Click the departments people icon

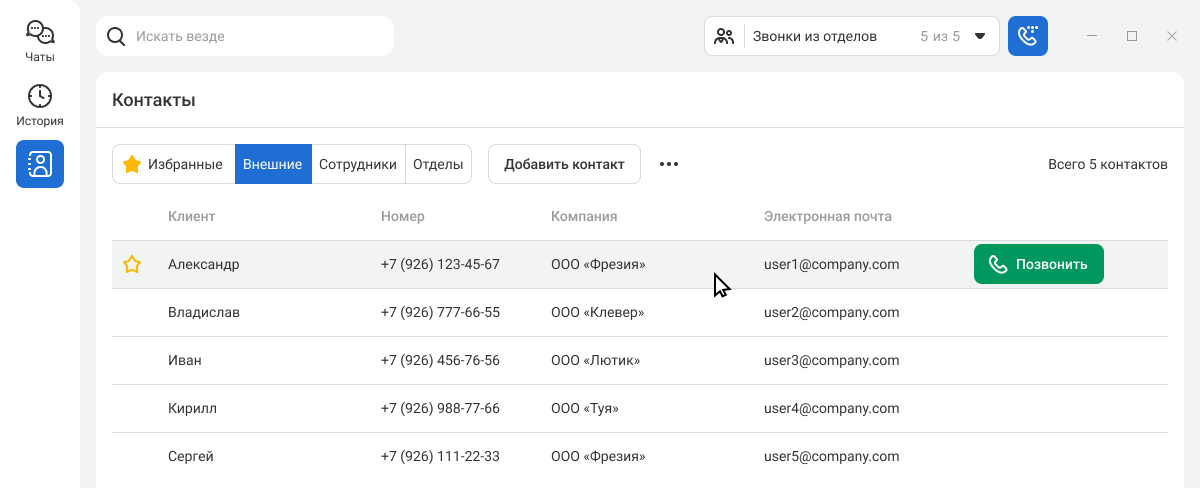point(725,36)
